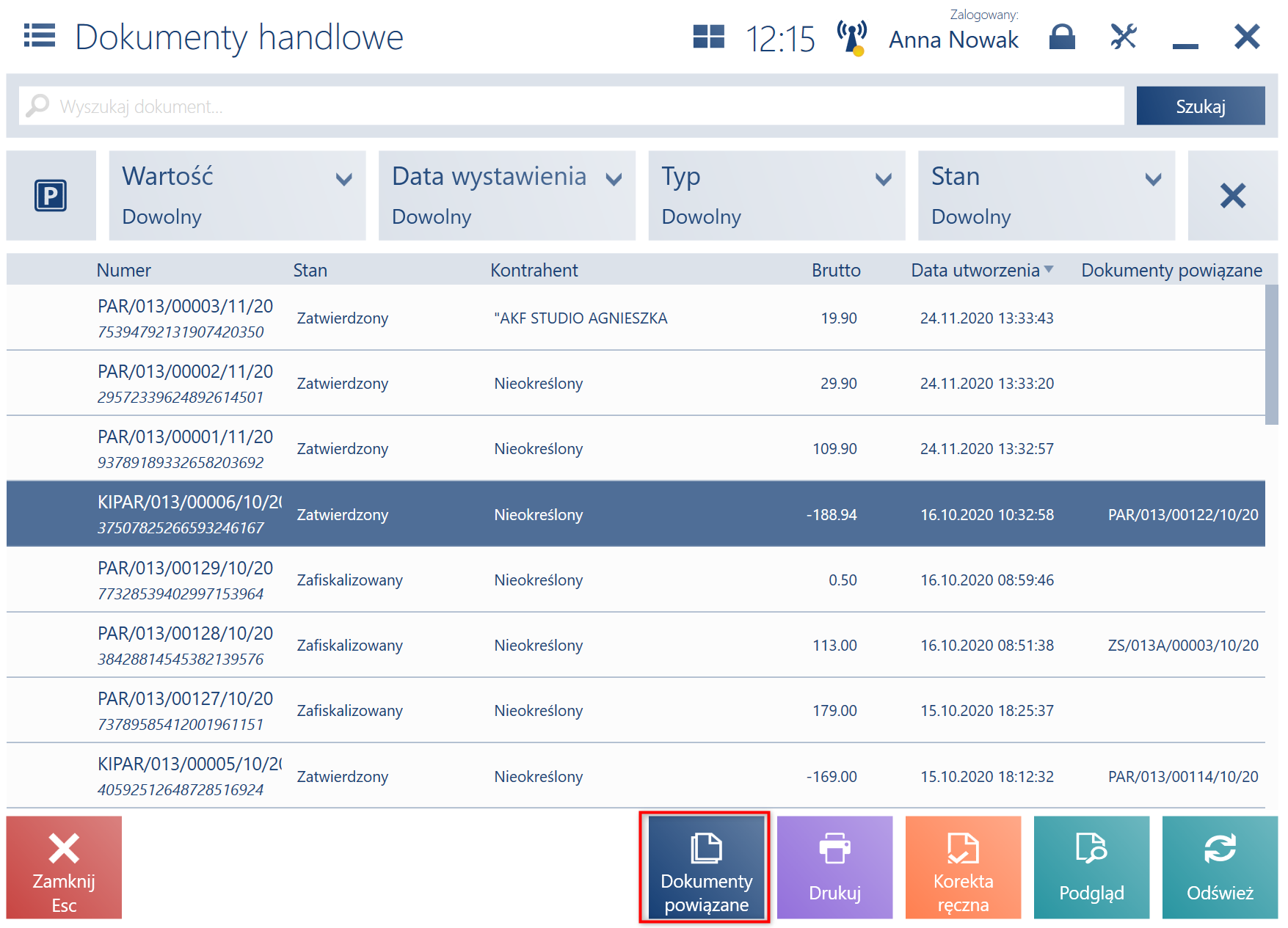1288x928 pixels.
Task: Click gross value 109.90
Action: (x=834, y=448)
